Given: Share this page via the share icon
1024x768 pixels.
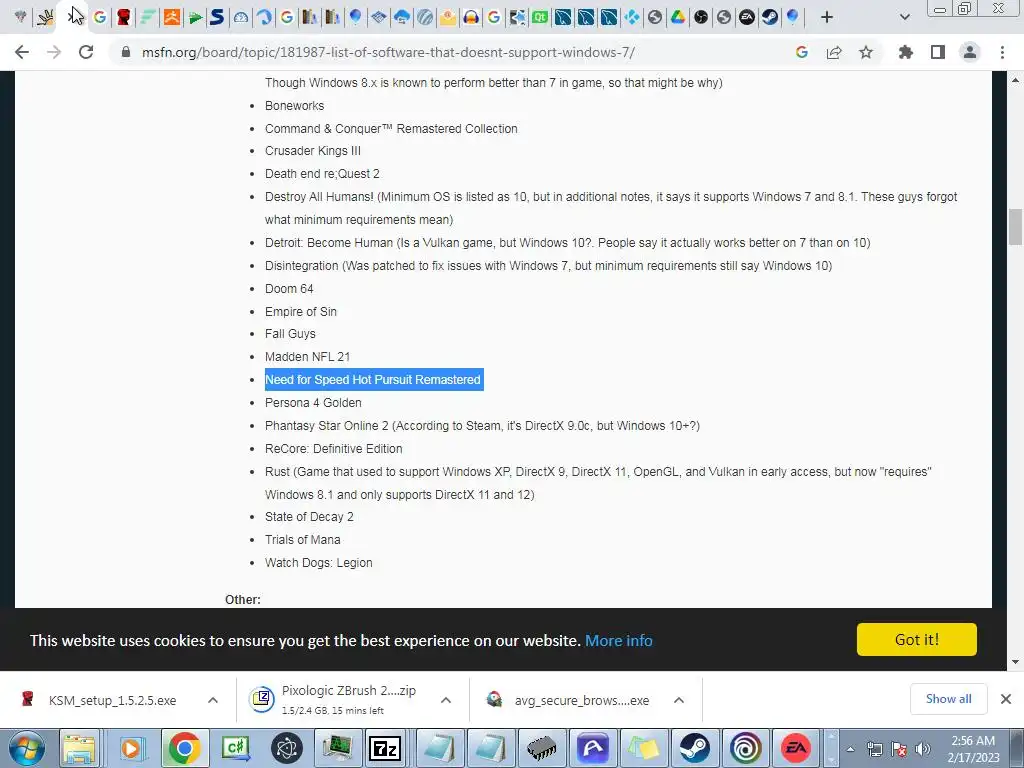Looking at the screenshot, I should tap(834, 52).
